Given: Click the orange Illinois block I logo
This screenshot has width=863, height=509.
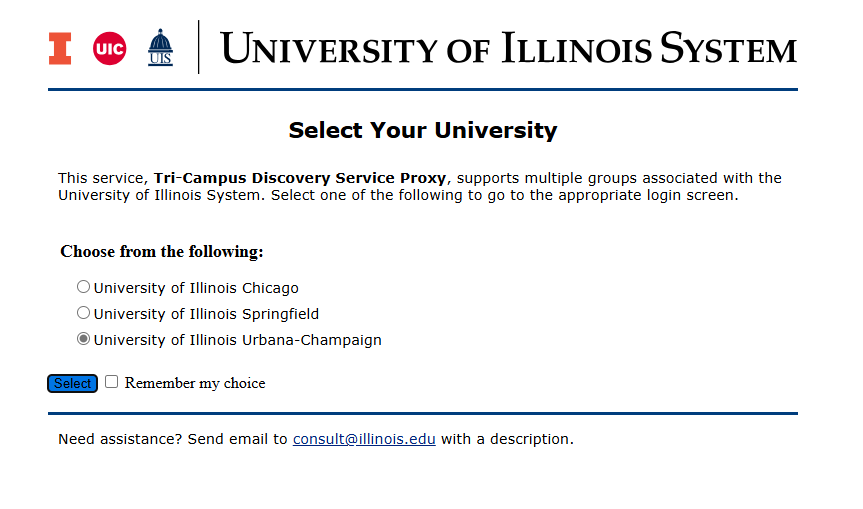Looking at the screenshot, I should [60, 48].
